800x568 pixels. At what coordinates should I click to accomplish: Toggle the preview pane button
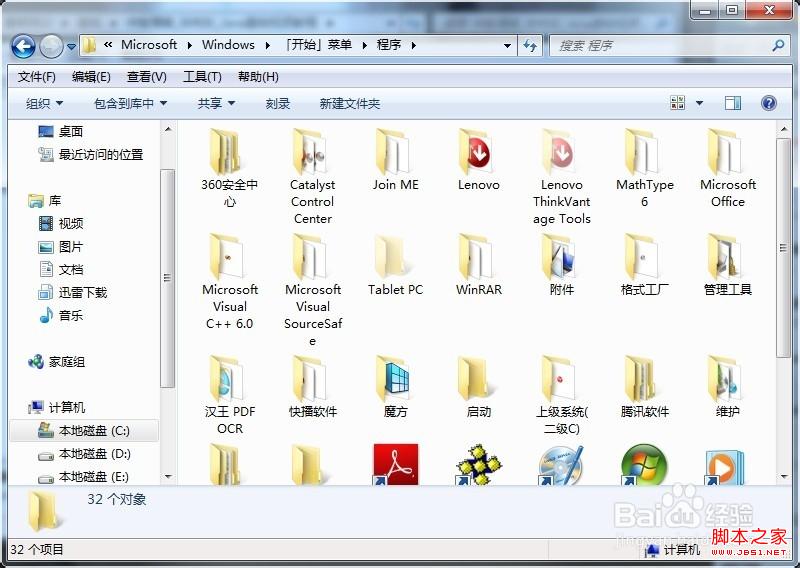tap(733, 104)
